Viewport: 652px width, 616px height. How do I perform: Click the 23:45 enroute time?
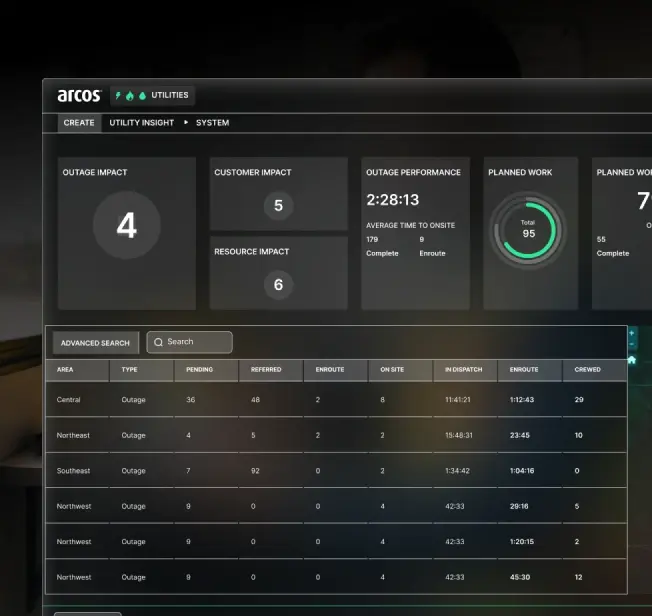coord(520,435)
